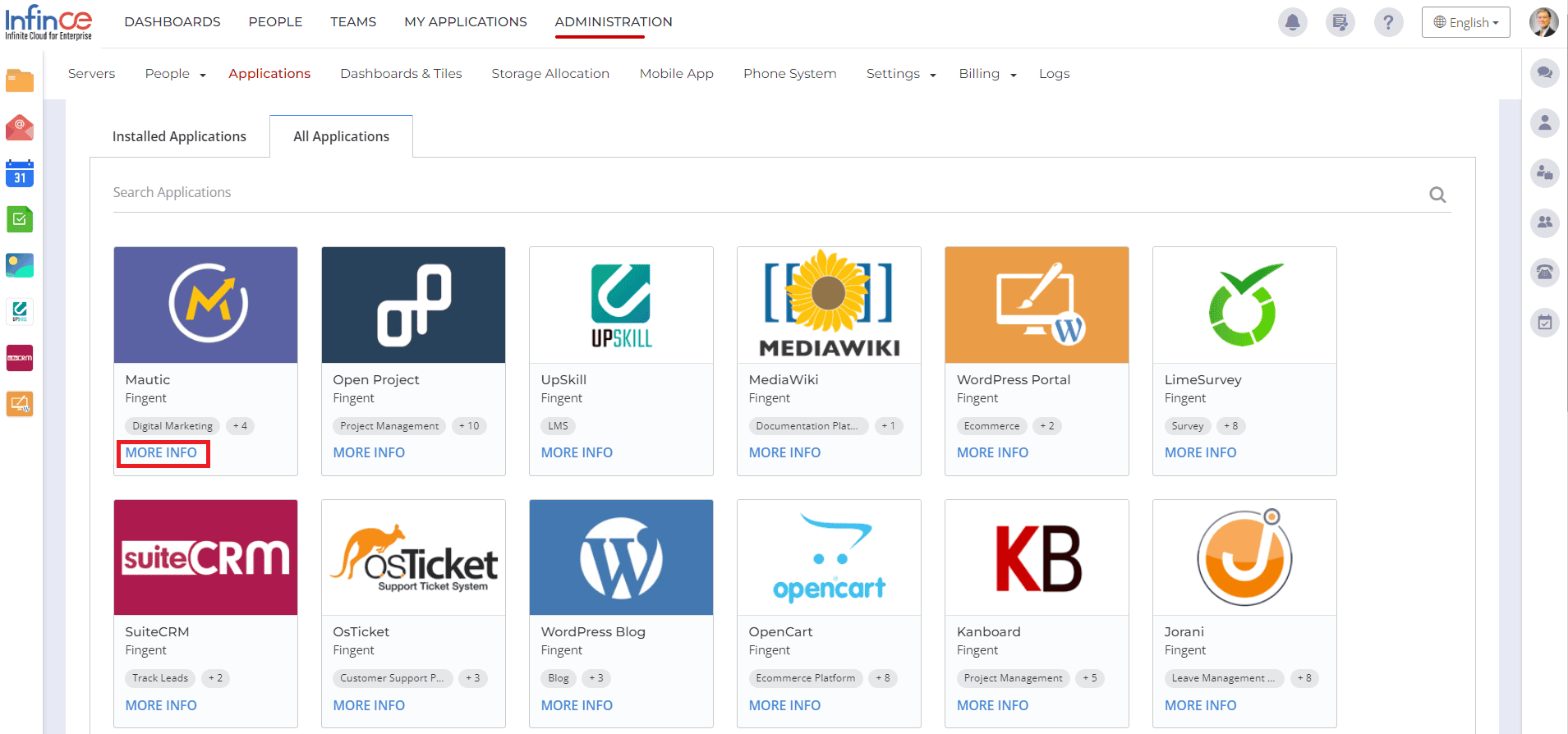This screenshot has height=734, width=1568.
Task: Click the Track Leads tag on SuiteCRM
Action: 160,678
